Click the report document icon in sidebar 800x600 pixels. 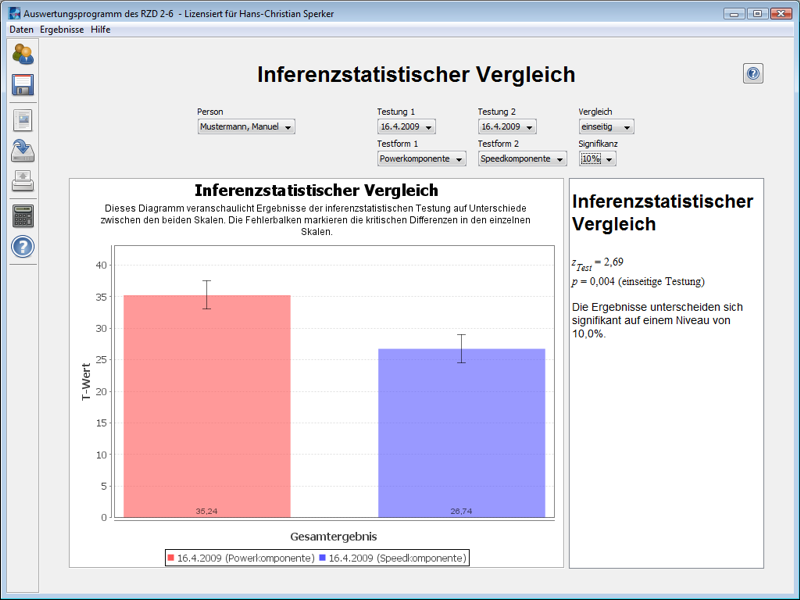22,121
